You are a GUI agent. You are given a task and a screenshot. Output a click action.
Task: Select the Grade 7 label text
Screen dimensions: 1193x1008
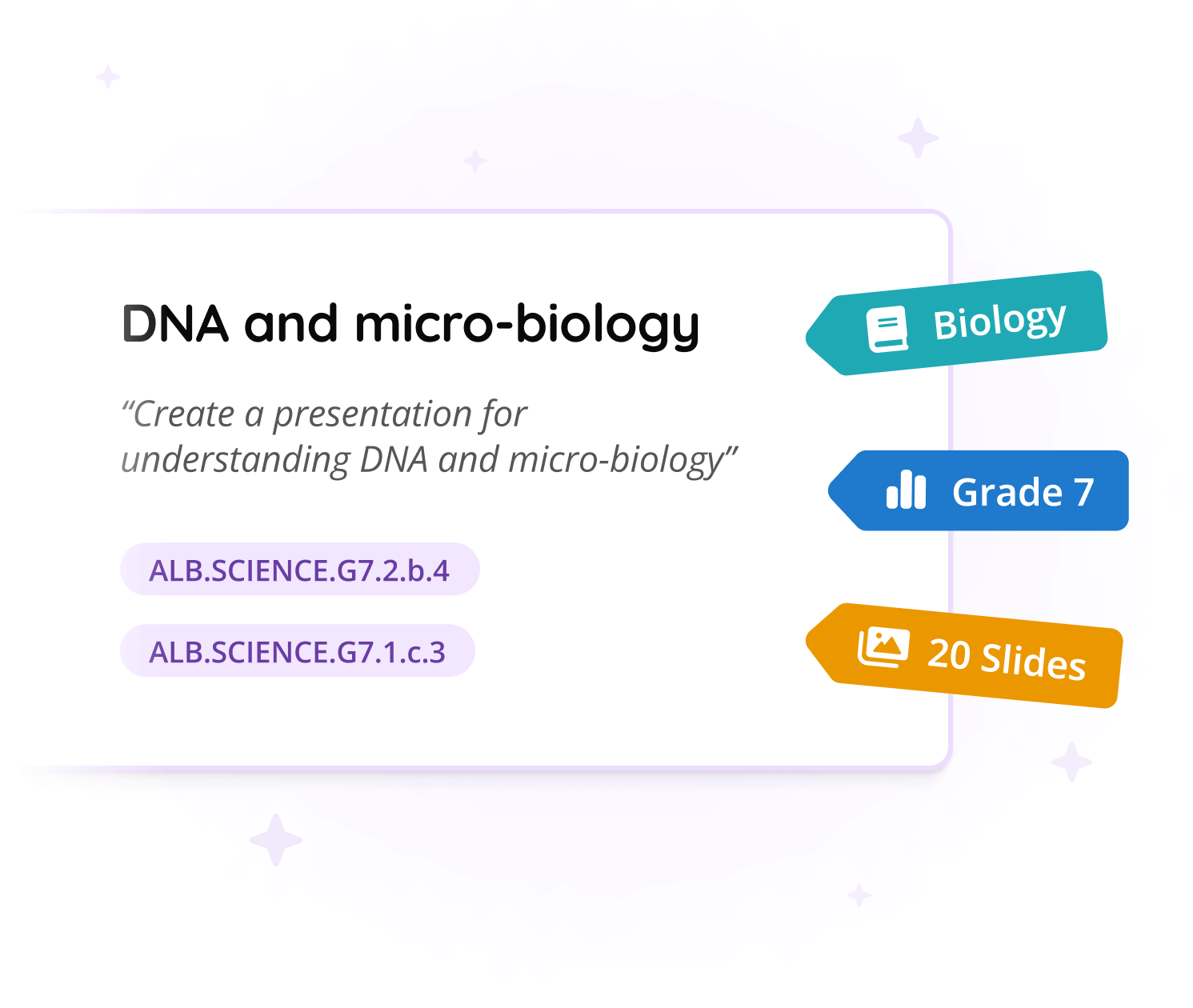coord(1023,492)
